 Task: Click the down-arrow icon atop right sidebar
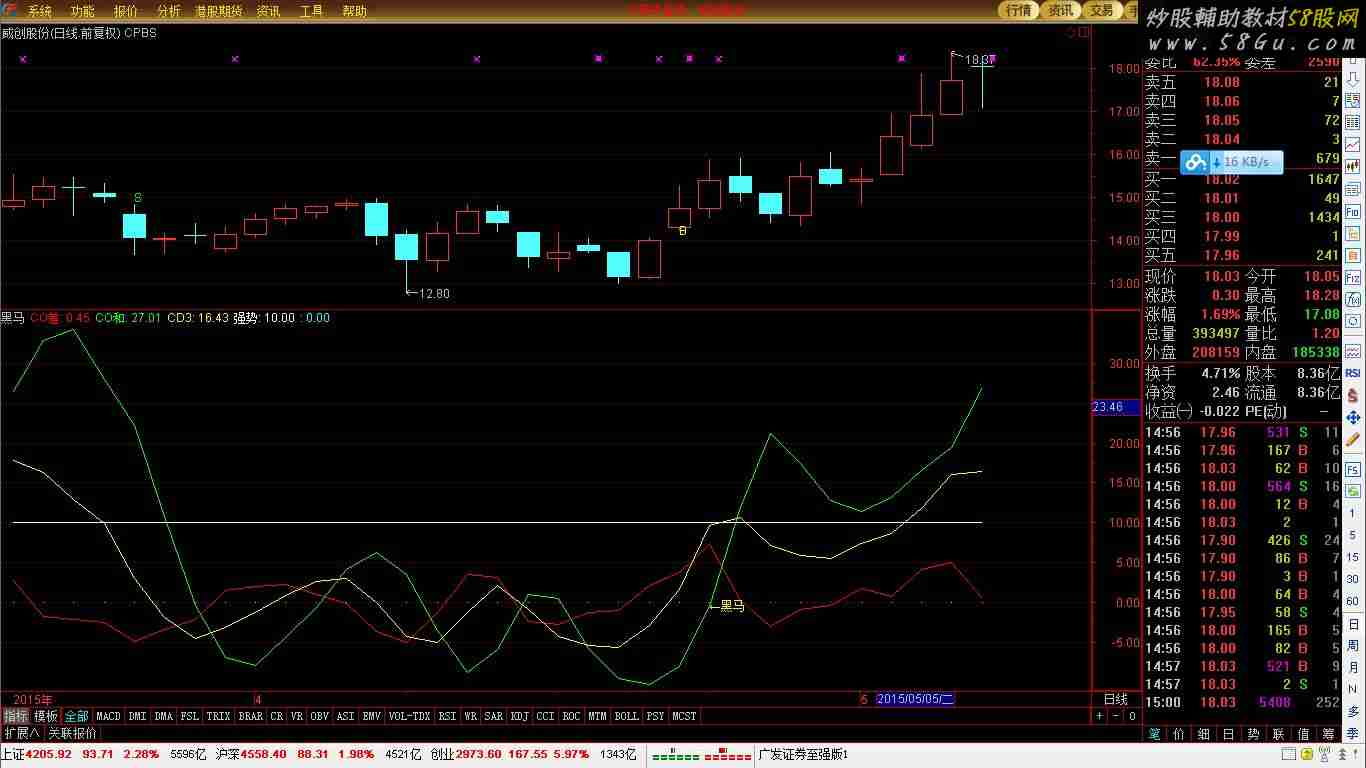point(1352,77)
